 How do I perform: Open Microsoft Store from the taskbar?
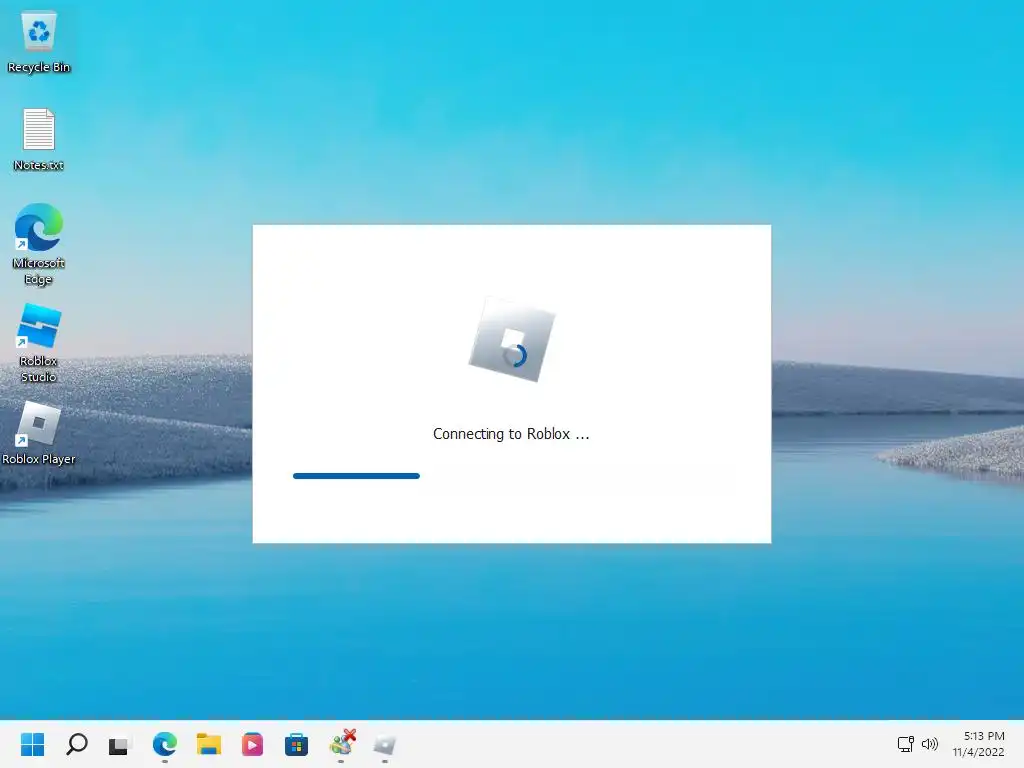coord(296,744)
